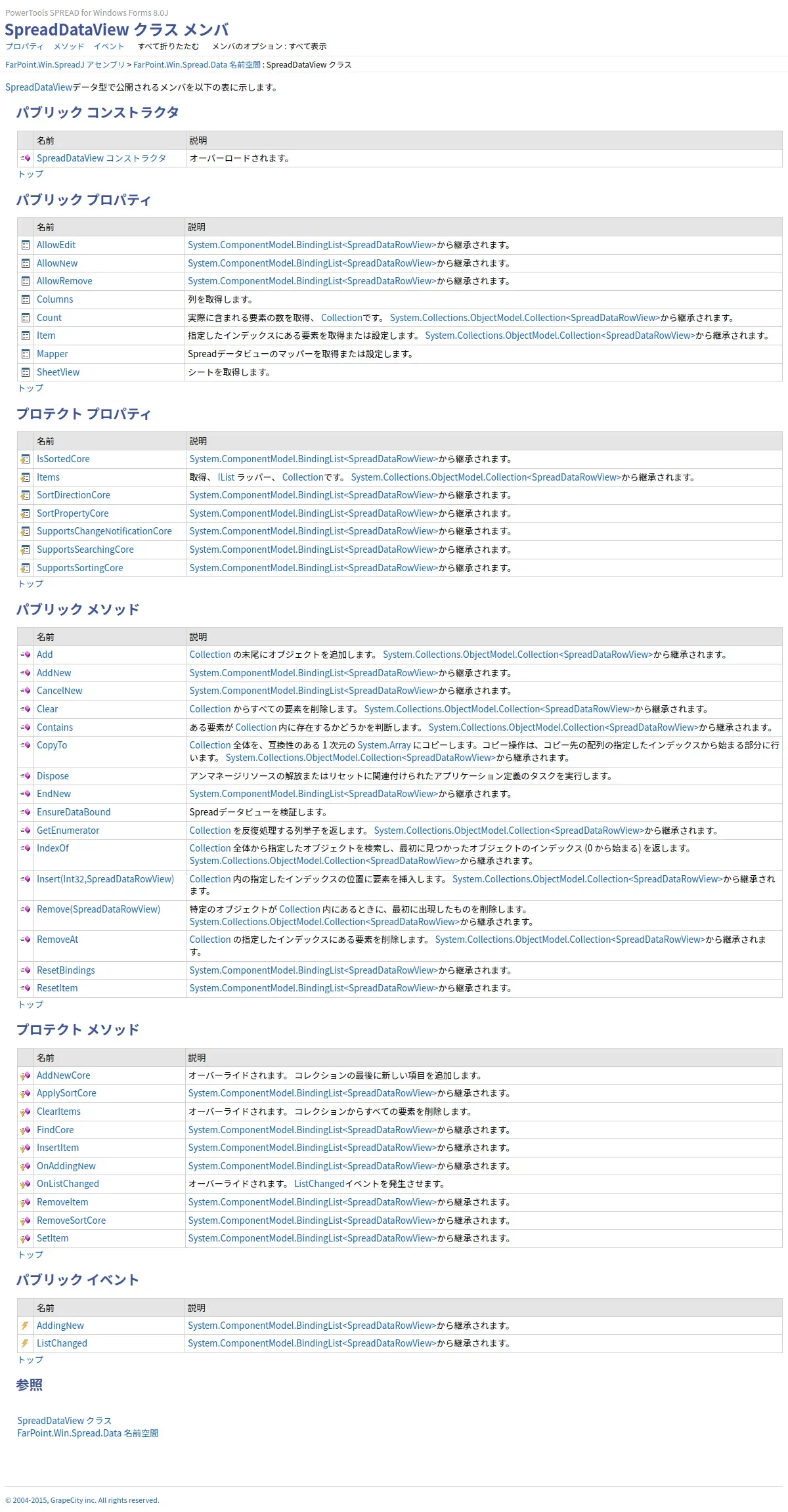Click the protected method icon beside OnListChanged
788x1512 pixels.
tap(26, 1184)
